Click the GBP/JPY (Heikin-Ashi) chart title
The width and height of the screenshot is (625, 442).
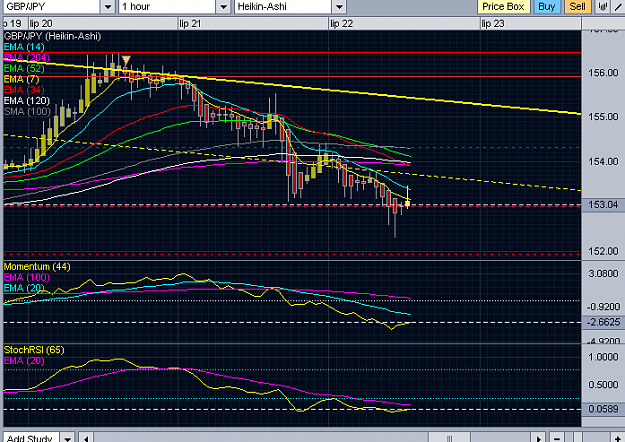pyautogui.click(x=52, y=36)
